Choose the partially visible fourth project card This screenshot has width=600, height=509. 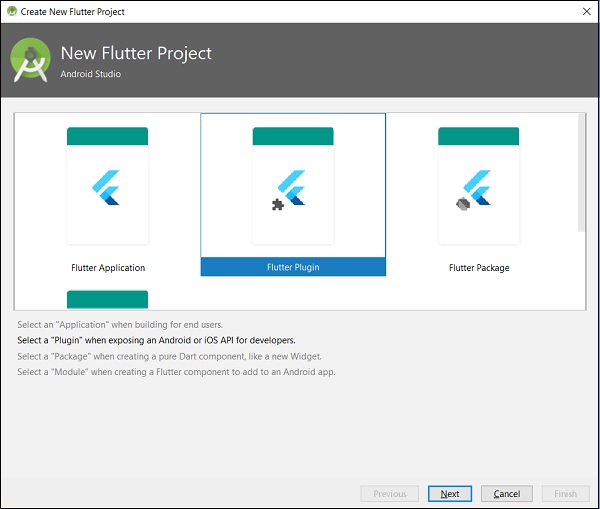108,299
